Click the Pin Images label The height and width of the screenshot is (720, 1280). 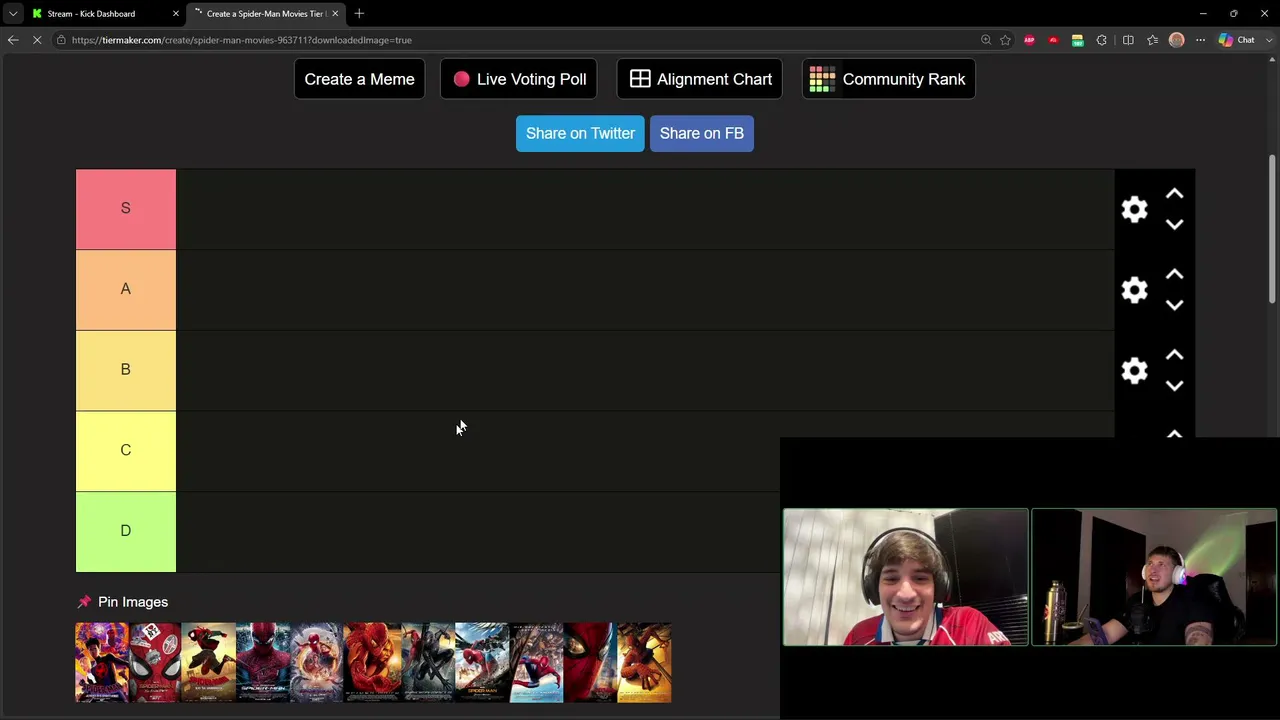133,602
